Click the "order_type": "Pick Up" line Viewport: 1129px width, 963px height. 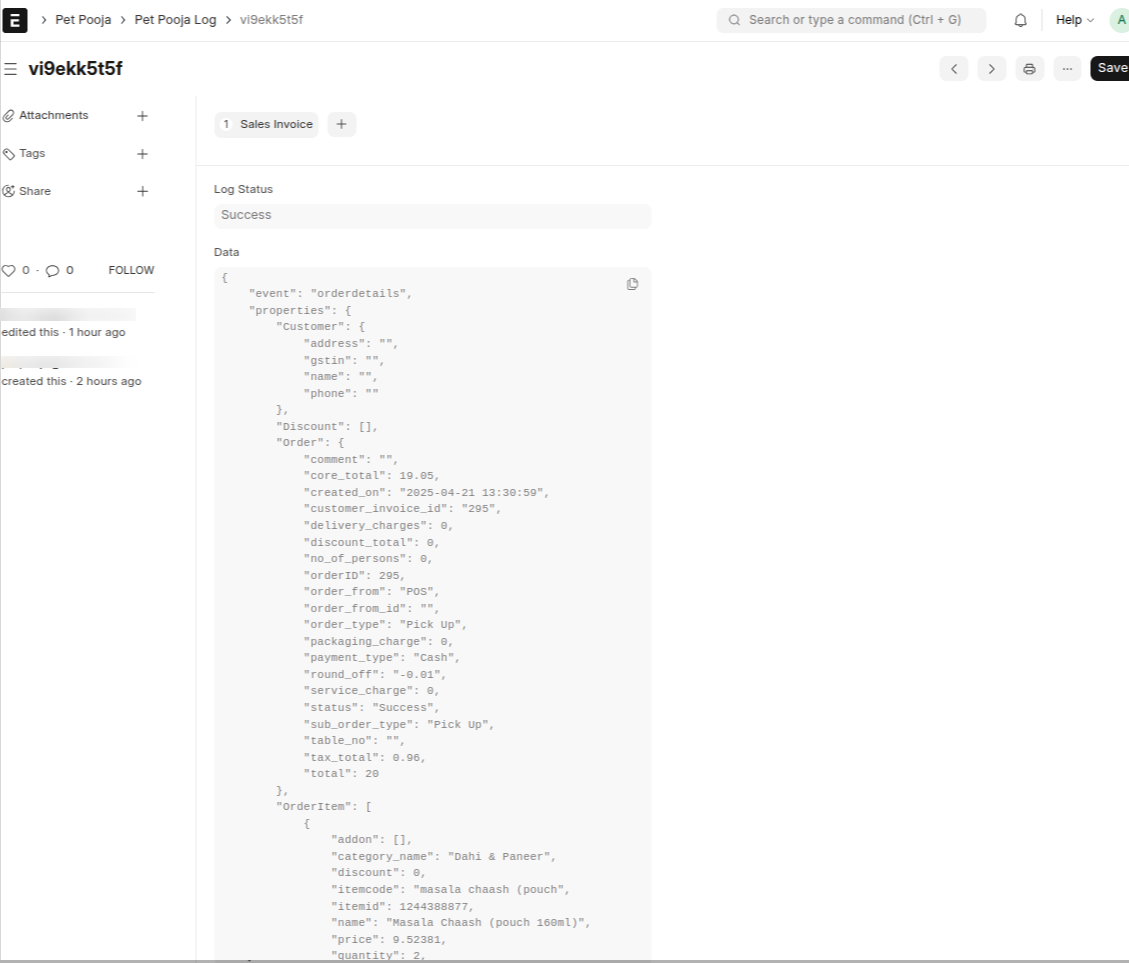(385, 625)
